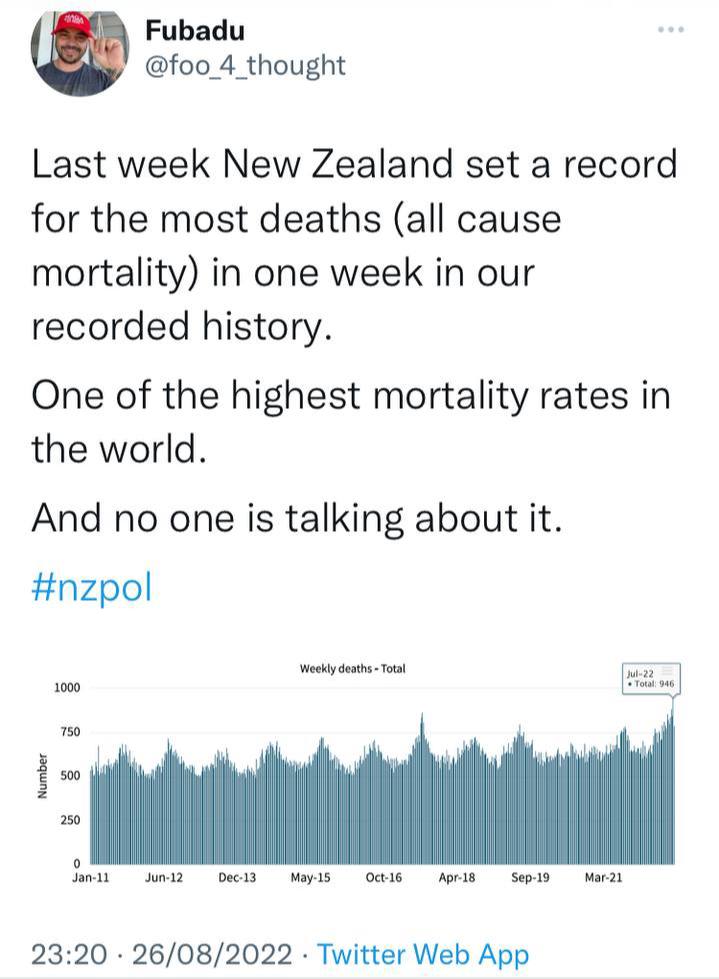719x979 pixels.
Task: Select the Mar-21 x-axis label
Action: pyautogui.click(x=604, y=877)
